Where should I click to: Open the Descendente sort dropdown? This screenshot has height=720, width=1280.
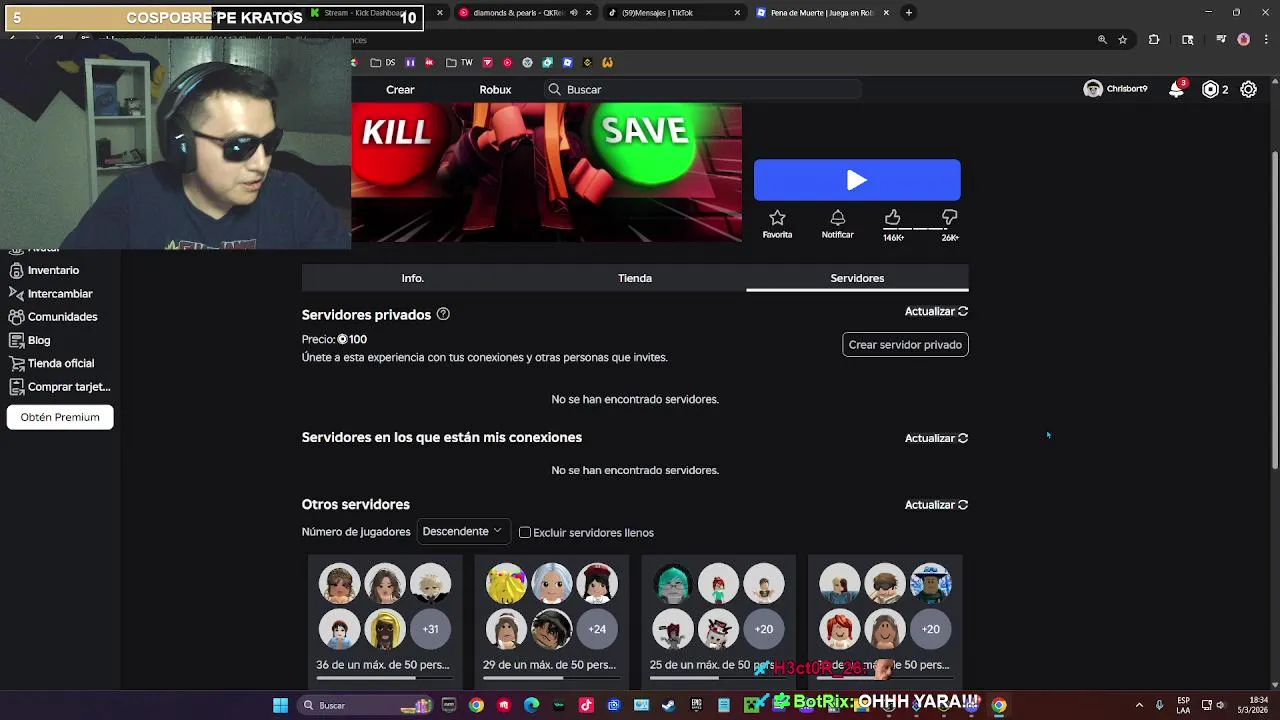pos(462,531)
